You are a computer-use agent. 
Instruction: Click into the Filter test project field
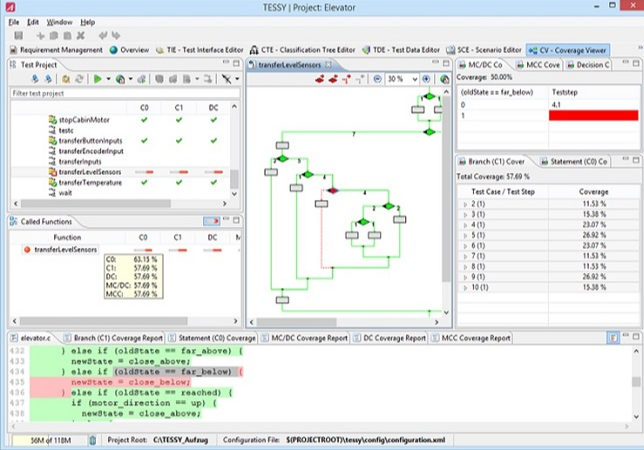point(125,93)
